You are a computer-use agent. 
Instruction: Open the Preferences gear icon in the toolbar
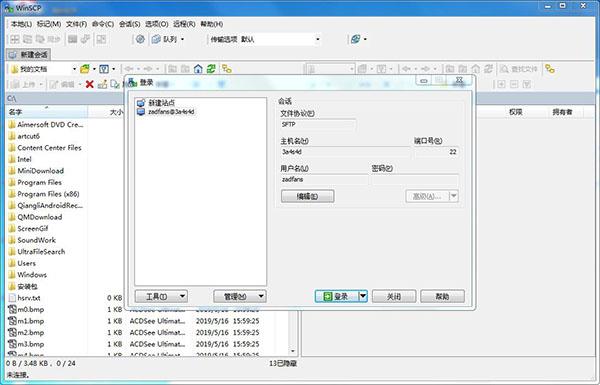click(x=140, y=39)
